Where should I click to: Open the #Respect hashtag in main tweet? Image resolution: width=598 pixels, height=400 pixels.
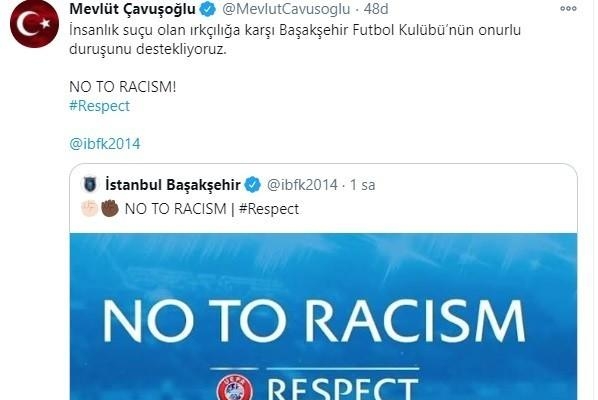(x=100, y=106)
